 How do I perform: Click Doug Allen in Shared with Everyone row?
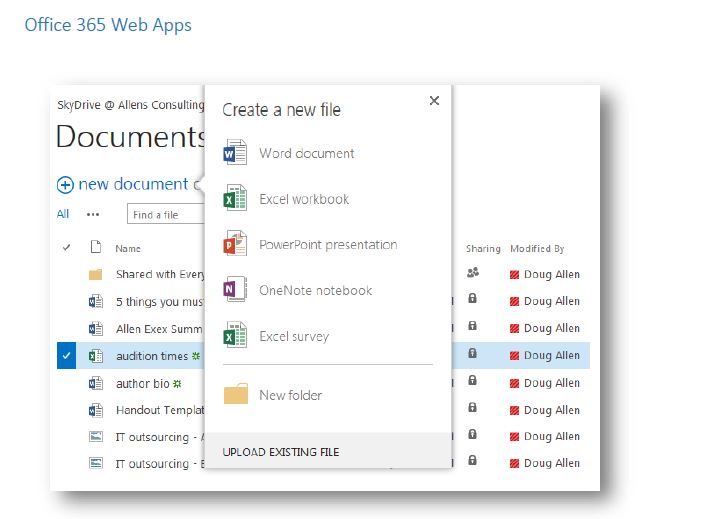click(x=552, y=274)
